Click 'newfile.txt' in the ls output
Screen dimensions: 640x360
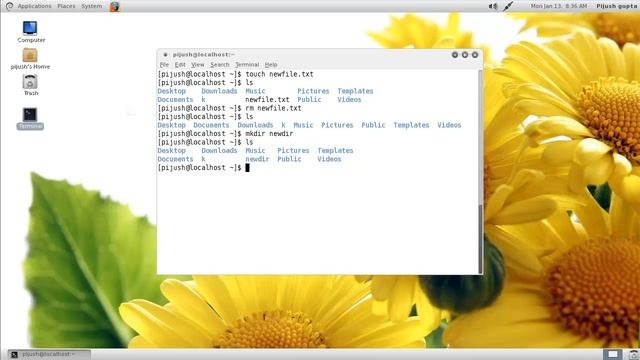click(x=267, y=100)
